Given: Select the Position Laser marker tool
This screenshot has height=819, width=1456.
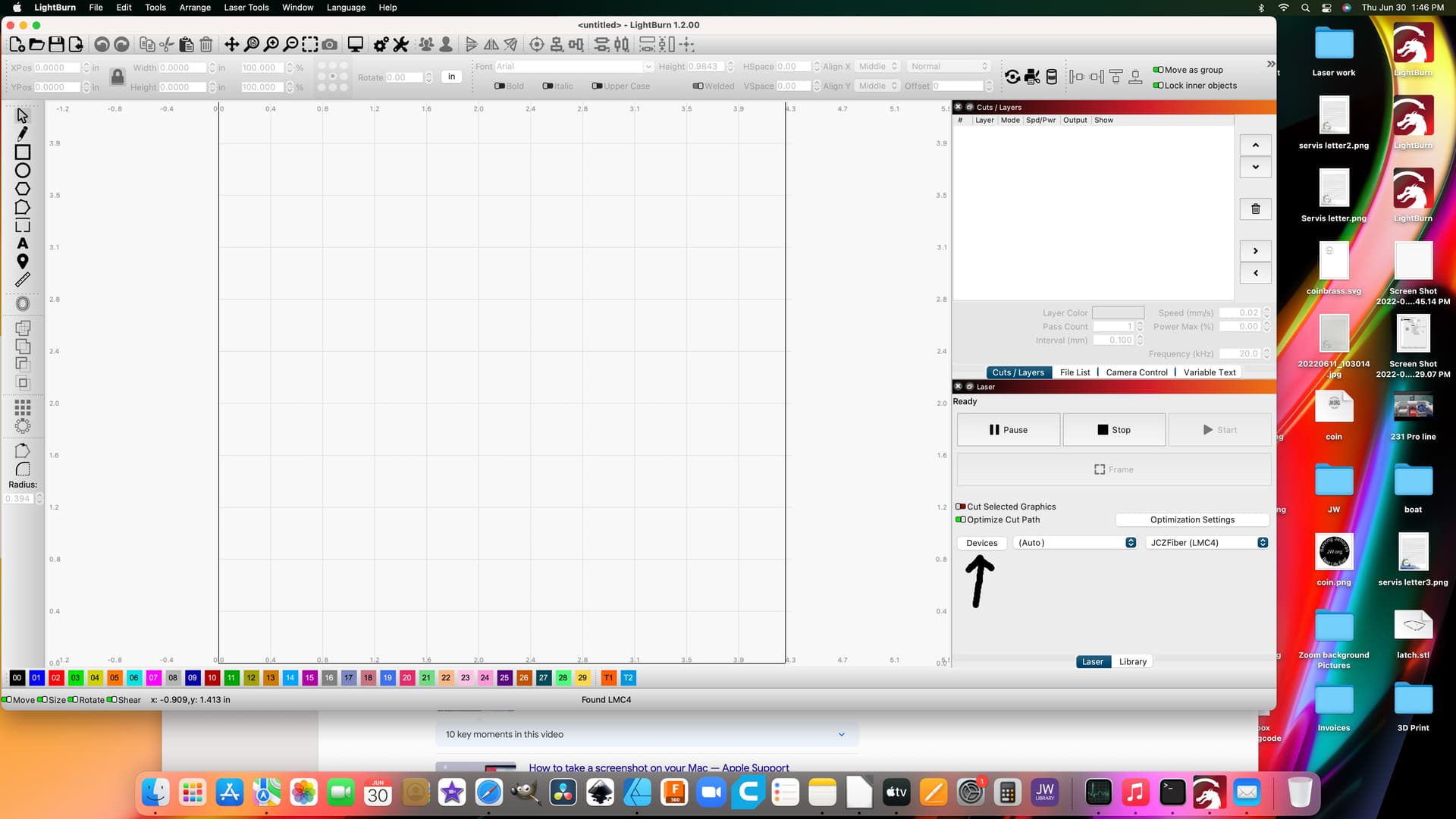Looking at the screenshot, I should (x=23, y=262).
